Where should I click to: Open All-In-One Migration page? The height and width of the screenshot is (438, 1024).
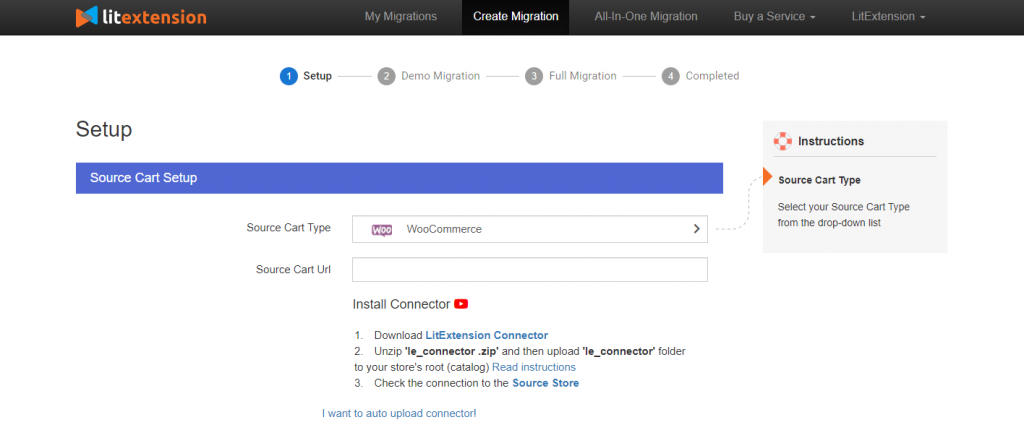pyautogui.click(x=645, y=17)
